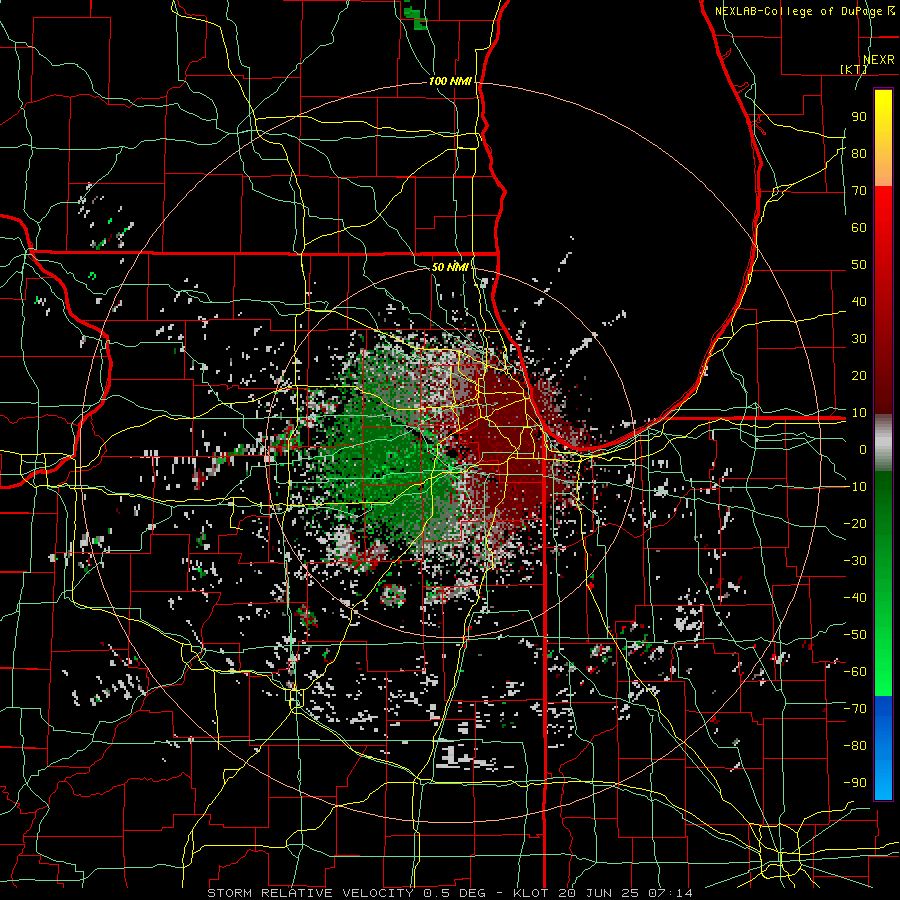Click the "NEXR" label above the scale
900x900 pixels.
[878, 60]
